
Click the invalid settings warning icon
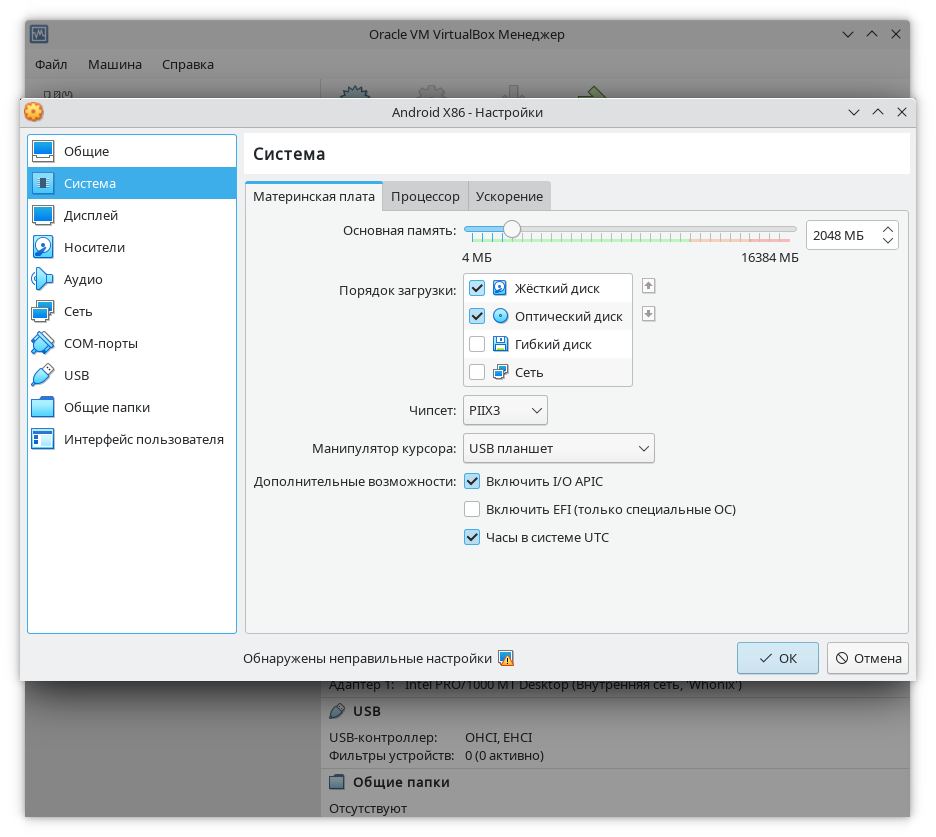pos(506,659)
